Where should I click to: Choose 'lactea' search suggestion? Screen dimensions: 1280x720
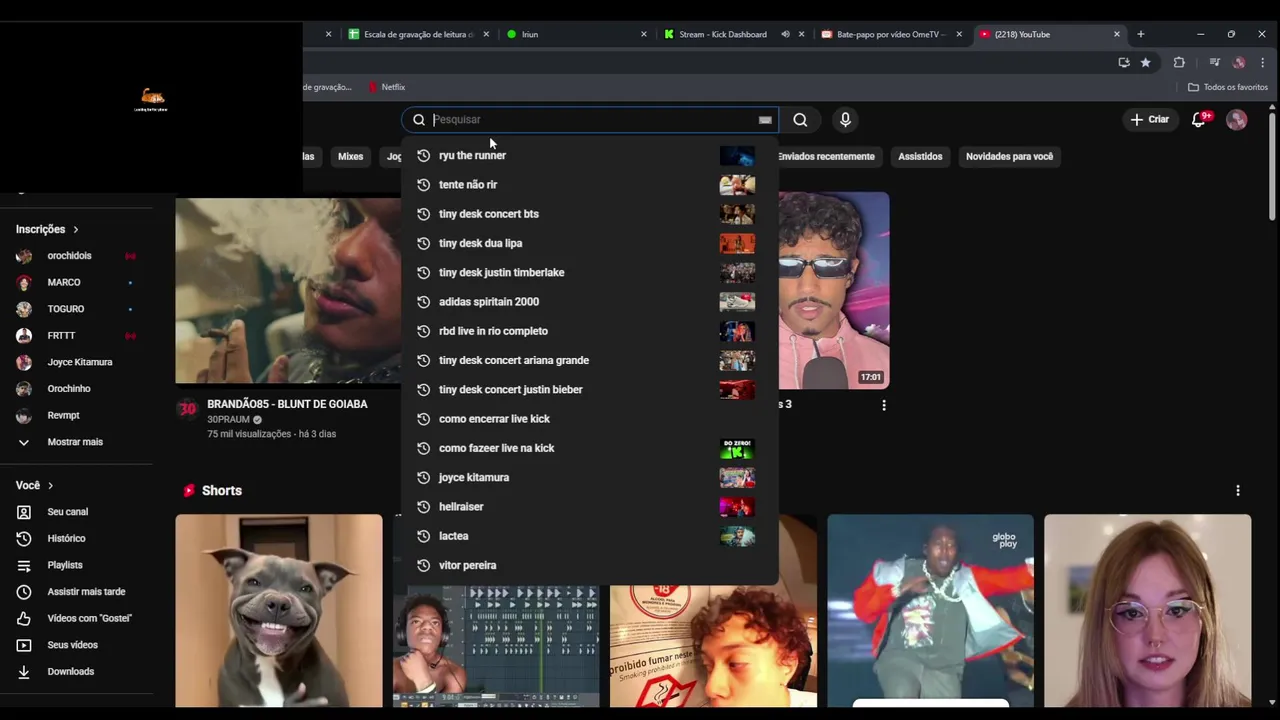click(590, 536)
